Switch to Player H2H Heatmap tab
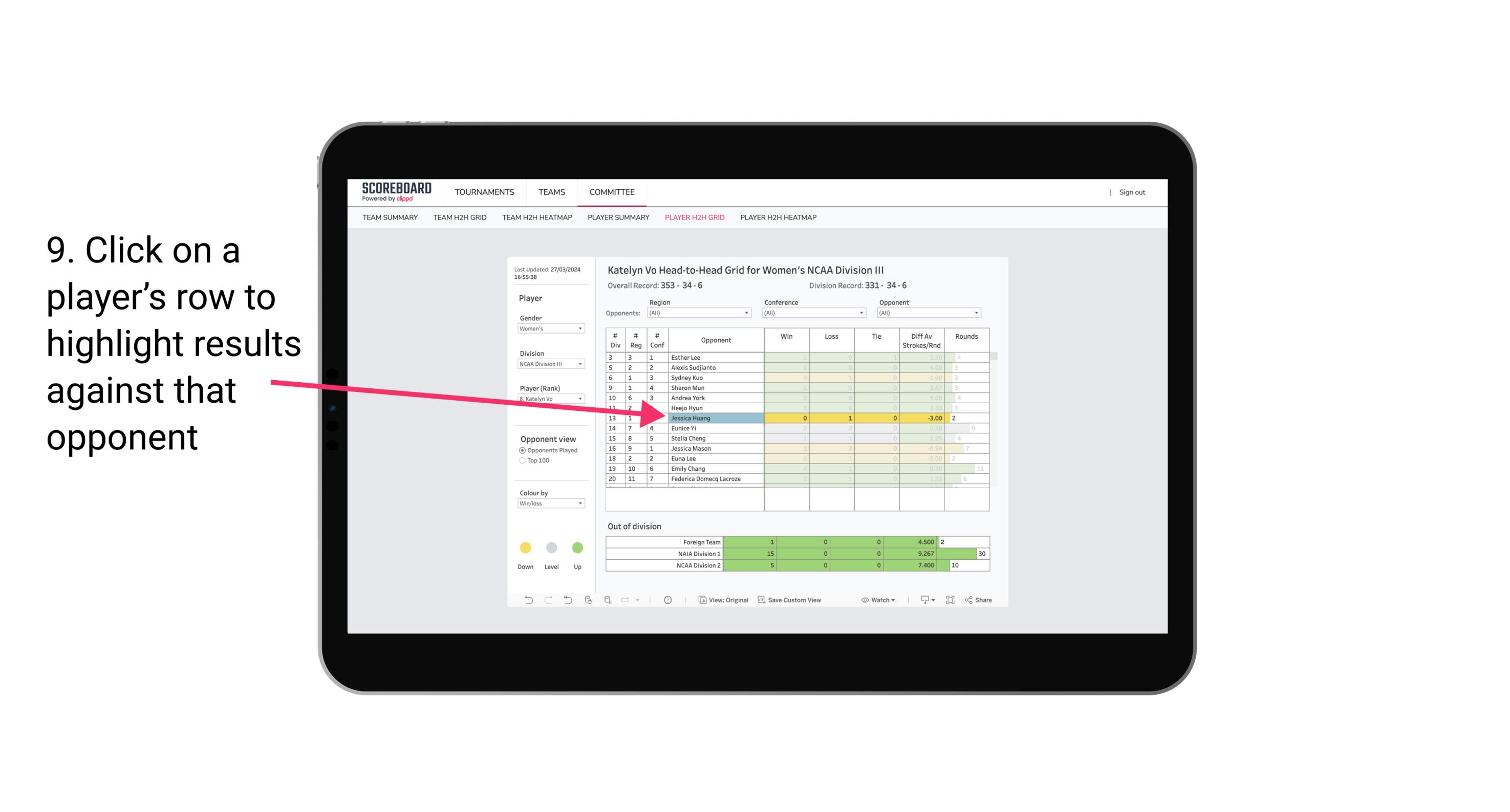This screenshot has width=1510, height=812. tap(779, 219)
